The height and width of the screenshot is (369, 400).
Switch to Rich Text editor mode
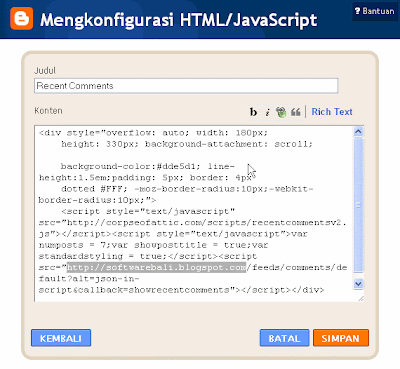pyautogui.click(x=332, y=112)
